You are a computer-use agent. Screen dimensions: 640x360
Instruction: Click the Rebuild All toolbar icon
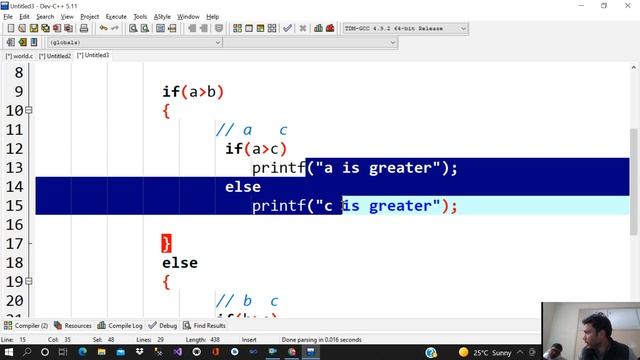pos(272,28)
